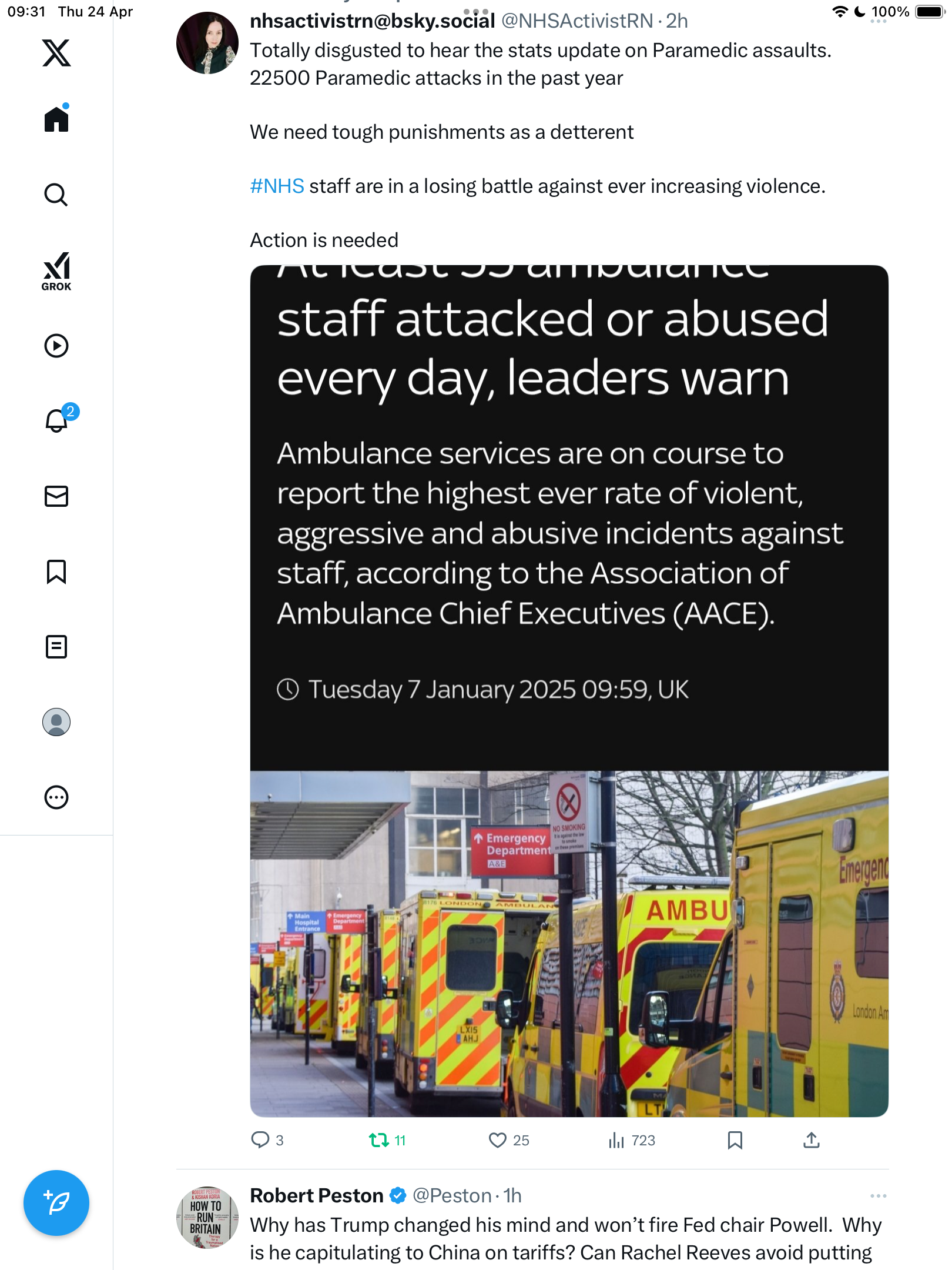Viewport: 952px width, 1270px height.
Task: Like the NHSActivistRN post
Action: click(509, 1141)
